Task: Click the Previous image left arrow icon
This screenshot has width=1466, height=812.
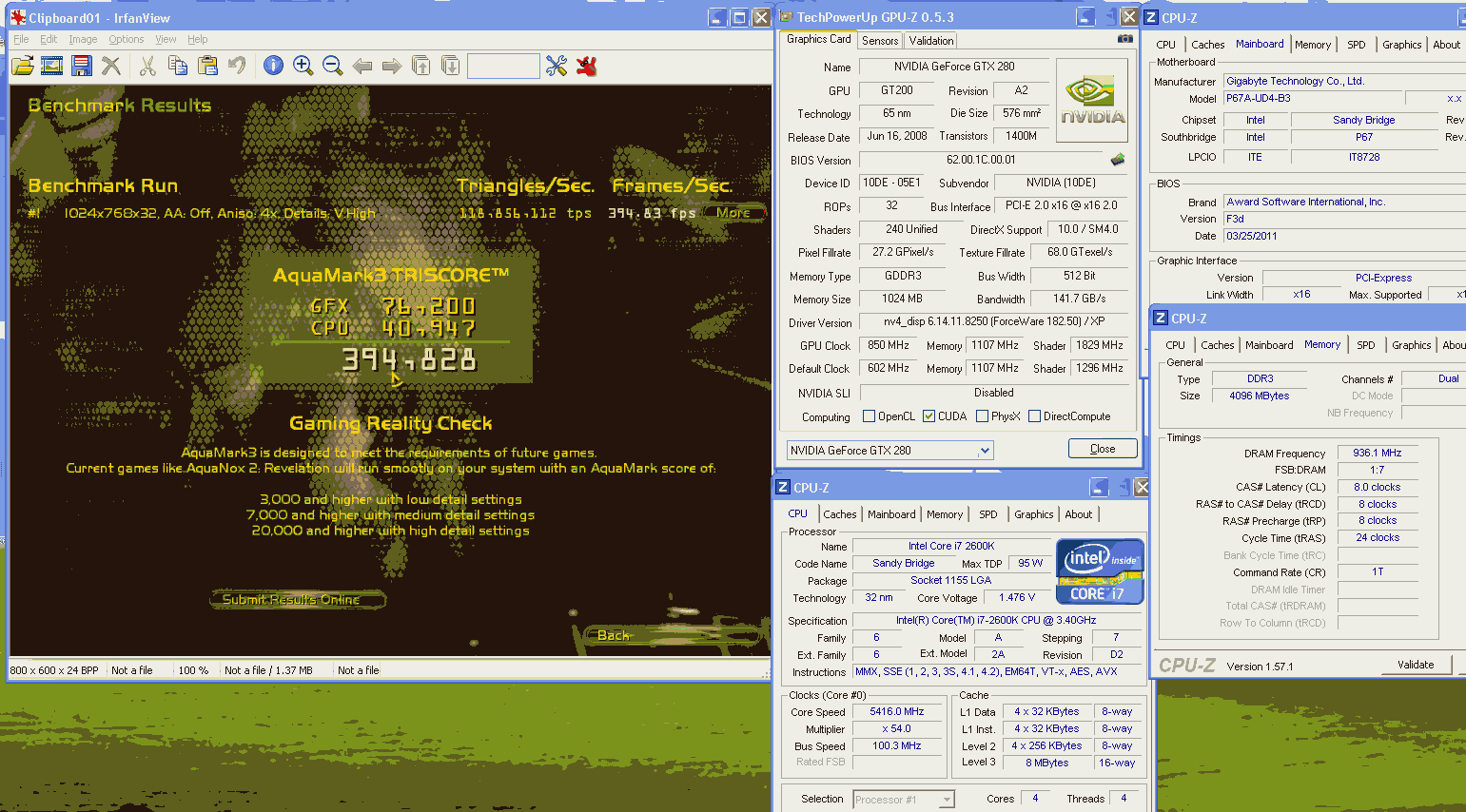Action: pyautogui.click(x=362, y=66)
